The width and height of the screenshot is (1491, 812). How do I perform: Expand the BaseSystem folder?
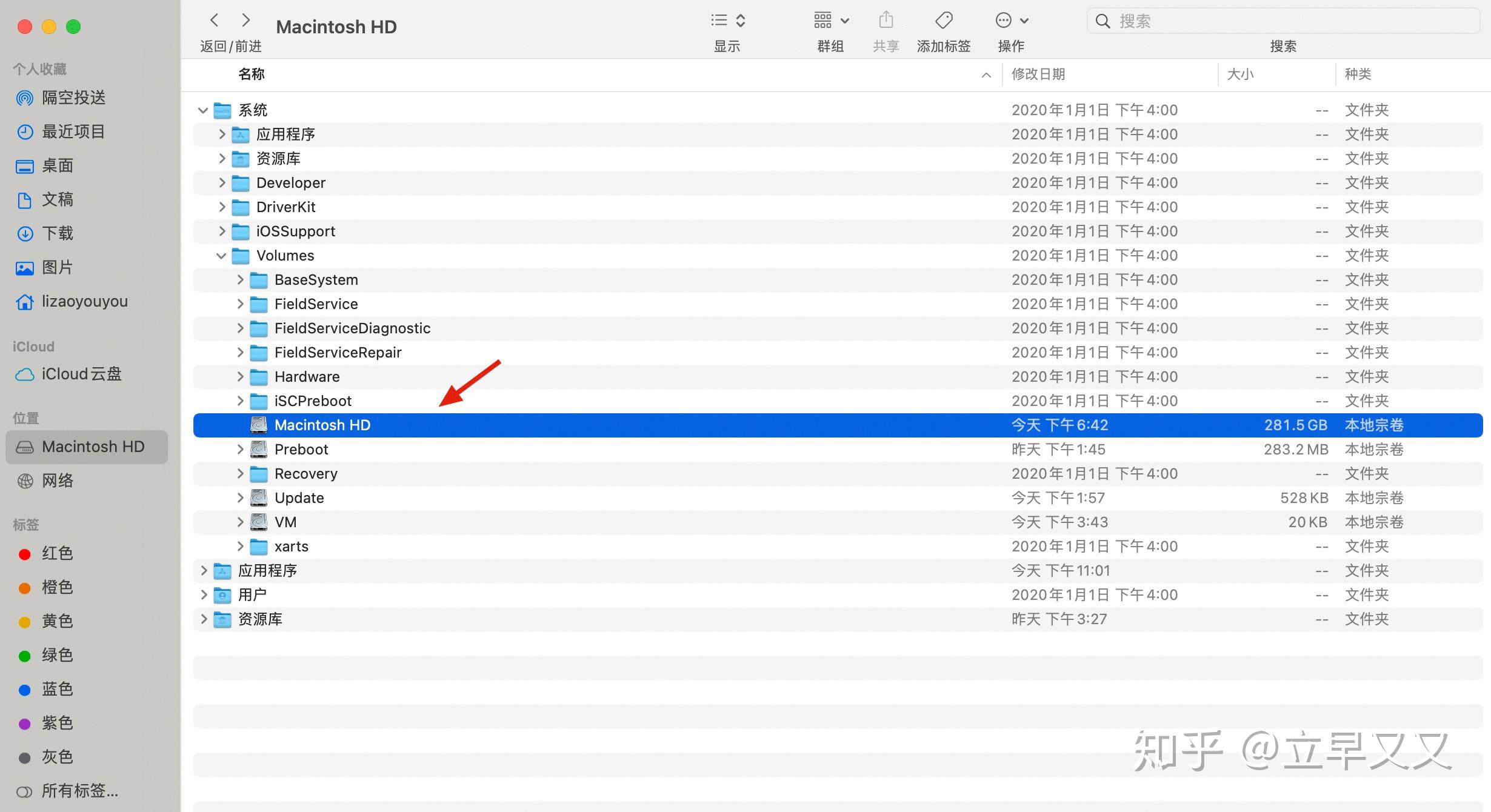tap(240, 279)
